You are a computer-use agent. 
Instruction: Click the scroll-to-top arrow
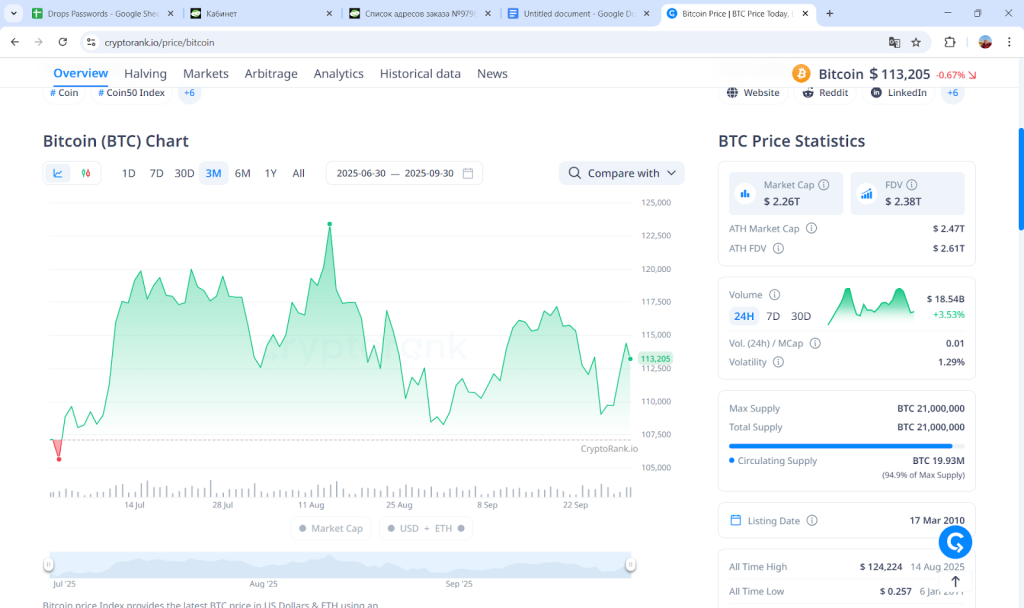[953, 580]
